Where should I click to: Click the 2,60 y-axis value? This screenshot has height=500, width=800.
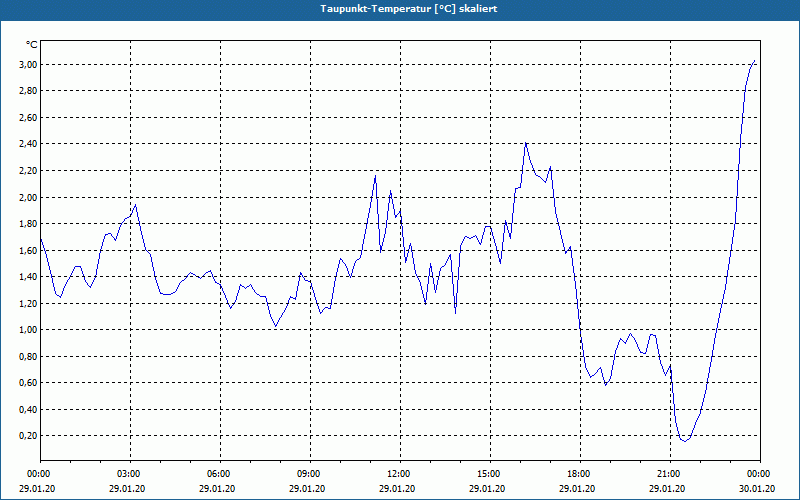pyautogui.click(x=28, y=117)
